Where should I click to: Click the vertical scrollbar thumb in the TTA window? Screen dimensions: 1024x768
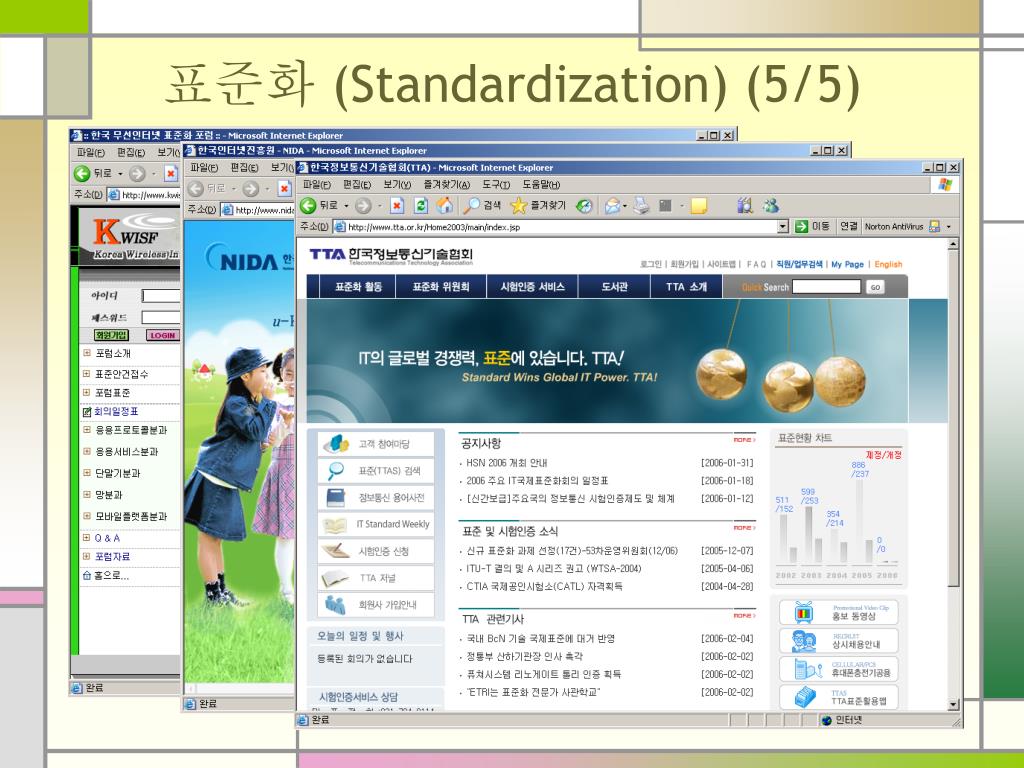953,418
